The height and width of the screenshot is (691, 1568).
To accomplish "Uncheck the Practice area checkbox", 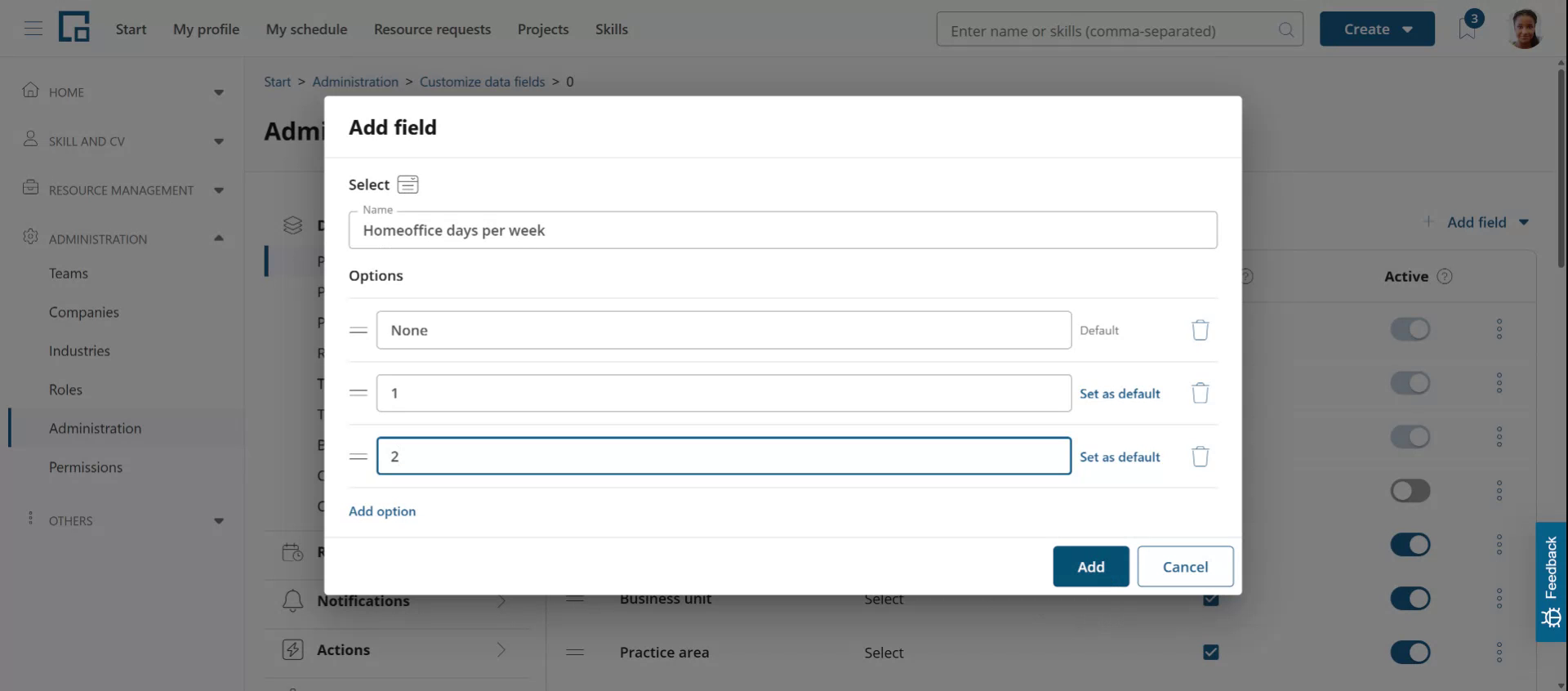I will point(1211,653).
